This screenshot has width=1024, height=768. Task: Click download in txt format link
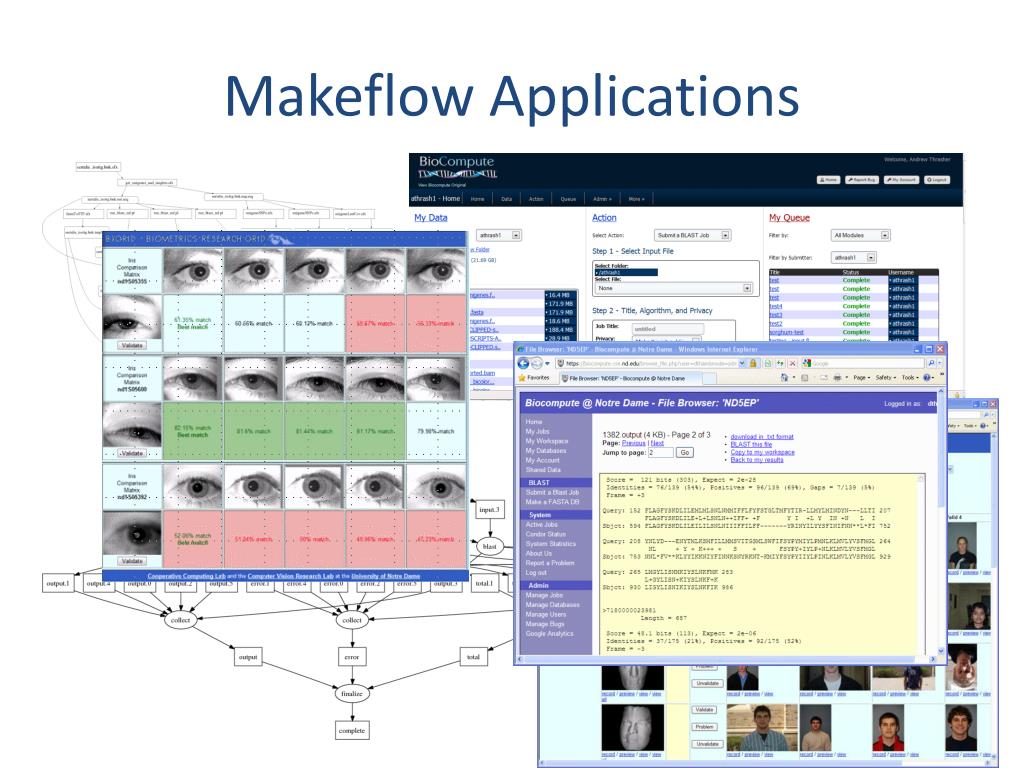click(x=762, y=436)
